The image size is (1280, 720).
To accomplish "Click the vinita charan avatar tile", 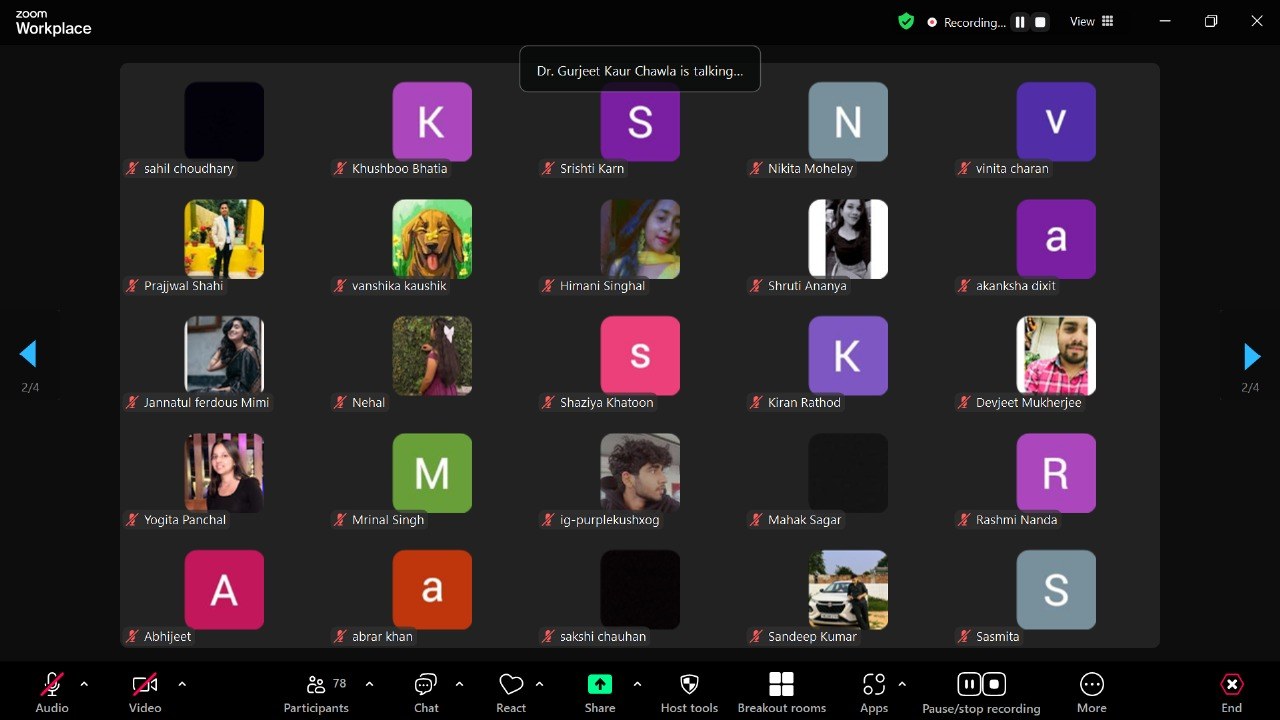I will point(1056,122).
